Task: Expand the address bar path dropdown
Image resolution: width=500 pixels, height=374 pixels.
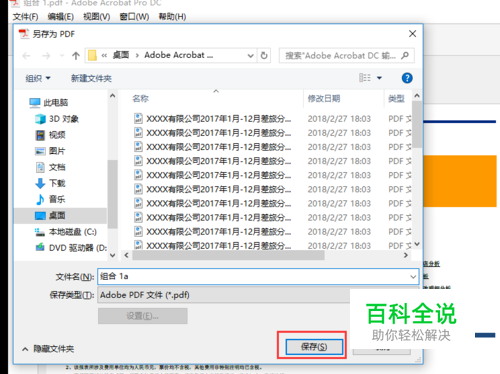Action: (x=250, y=56)
